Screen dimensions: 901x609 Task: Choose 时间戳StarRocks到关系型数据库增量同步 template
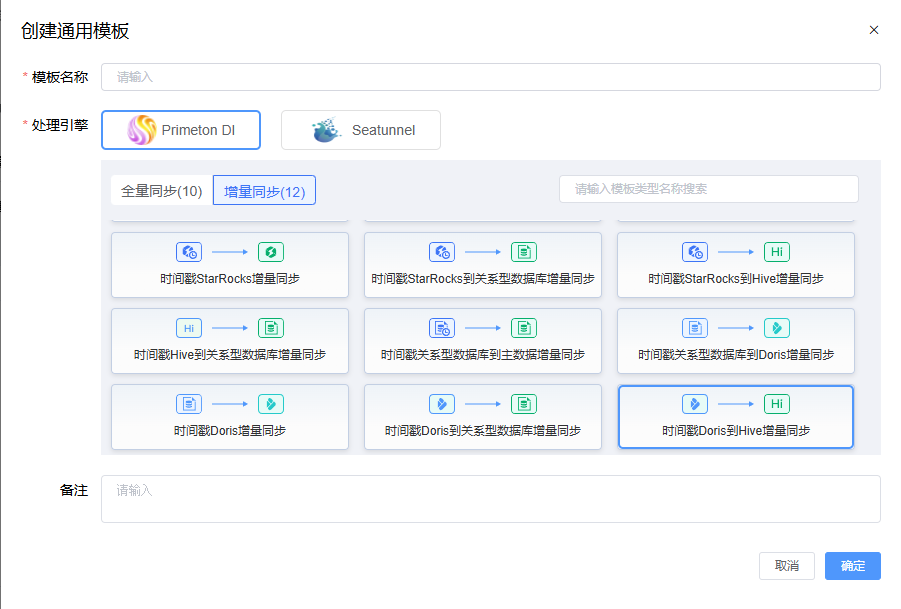[483, 266]
